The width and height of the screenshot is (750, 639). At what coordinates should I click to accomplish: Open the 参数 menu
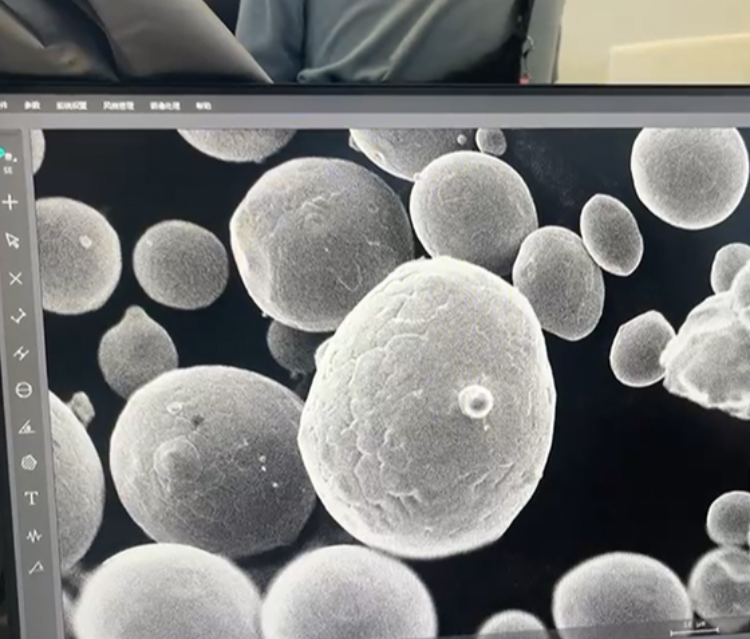(32, 106)
